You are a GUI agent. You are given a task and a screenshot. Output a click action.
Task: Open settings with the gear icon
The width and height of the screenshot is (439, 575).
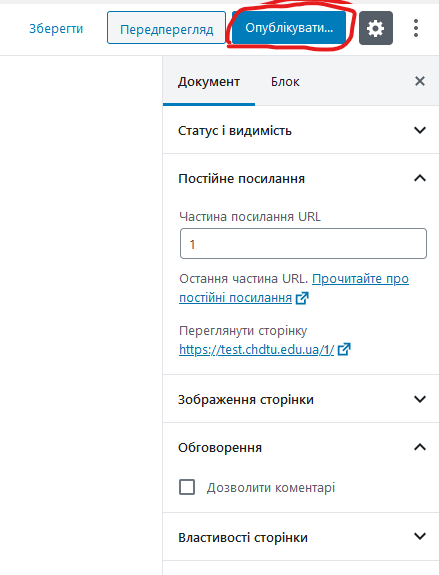tap(376, 28)
